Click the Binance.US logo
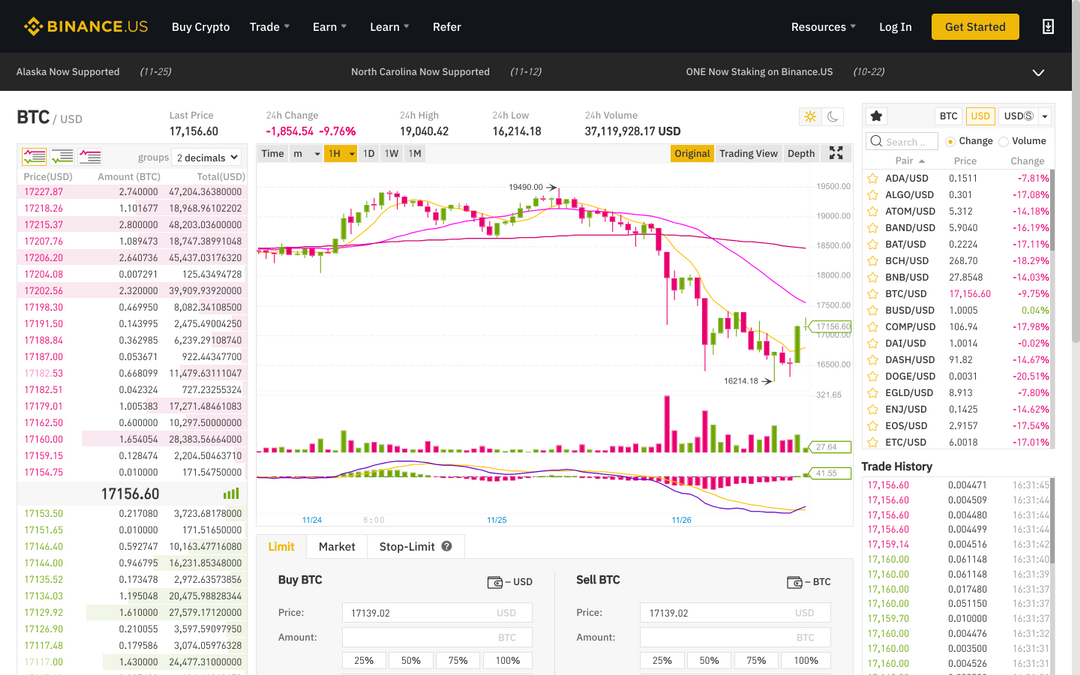The image size is (1080, 675). tap(85, 26)
